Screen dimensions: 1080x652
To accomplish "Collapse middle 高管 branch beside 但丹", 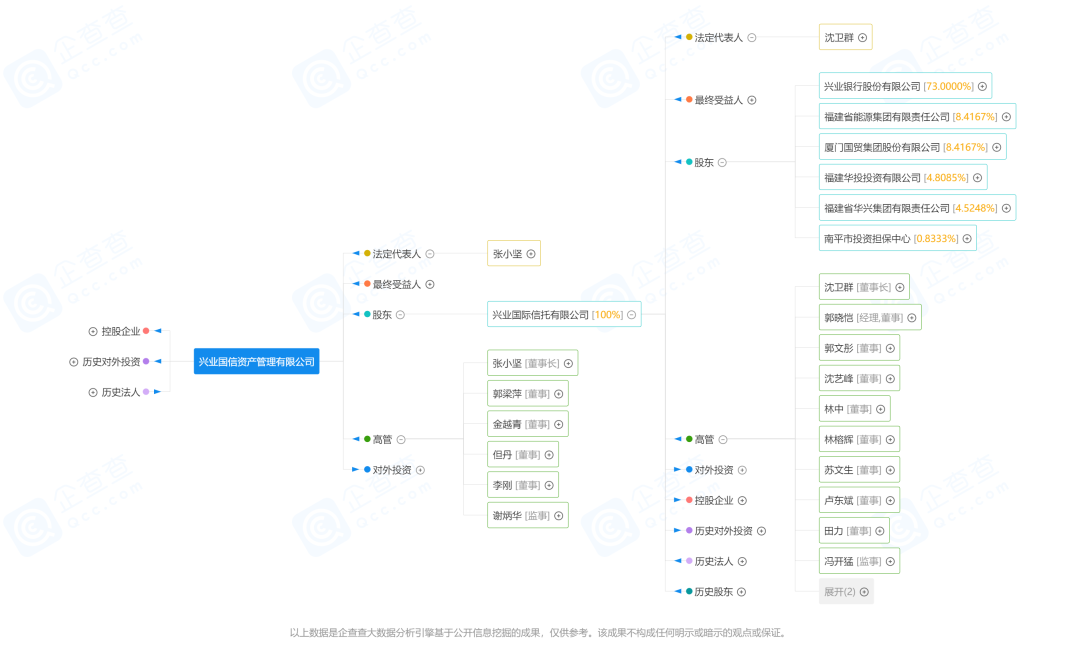I will 401,439.
